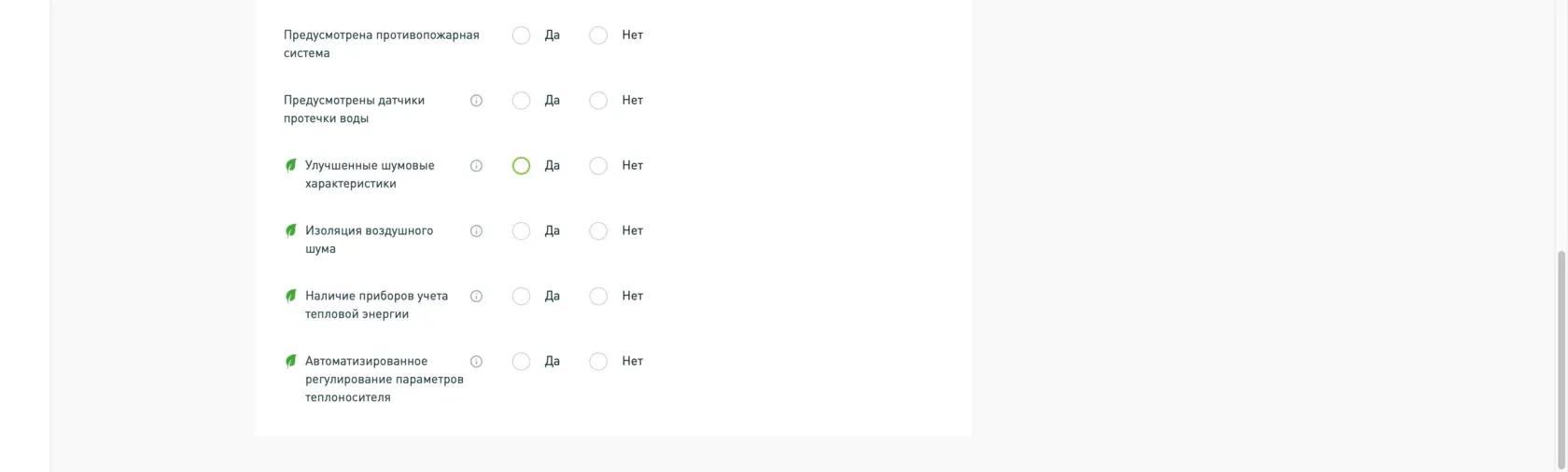Select Да for приборов учета тепловой энергии

pos(521,297)
